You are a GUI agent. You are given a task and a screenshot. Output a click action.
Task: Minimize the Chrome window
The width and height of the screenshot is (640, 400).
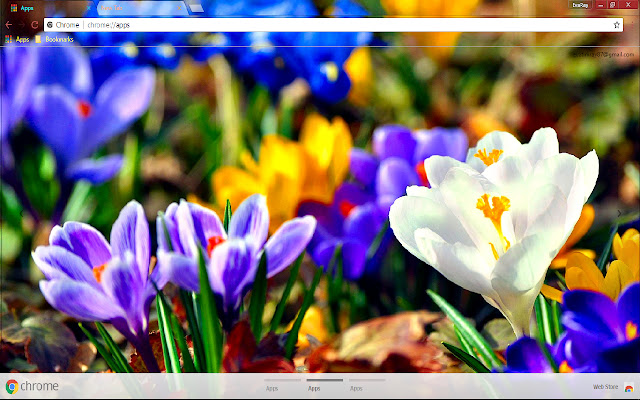[600, 5]
